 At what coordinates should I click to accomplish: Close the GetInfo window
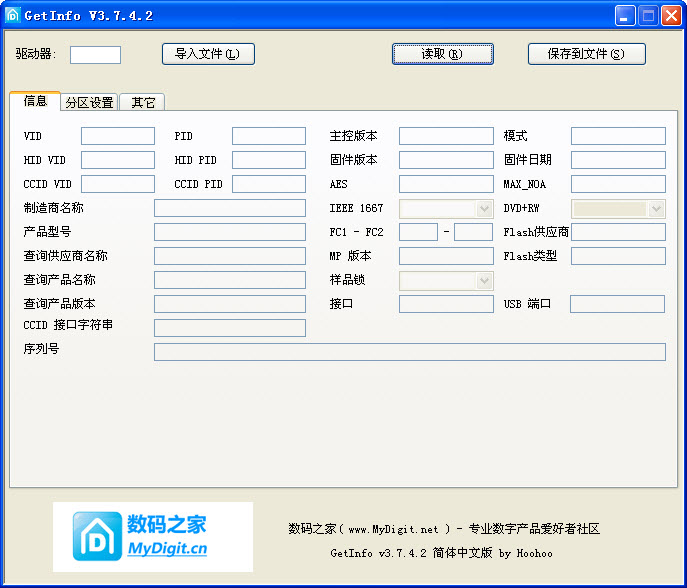click(x=671, y=15)
